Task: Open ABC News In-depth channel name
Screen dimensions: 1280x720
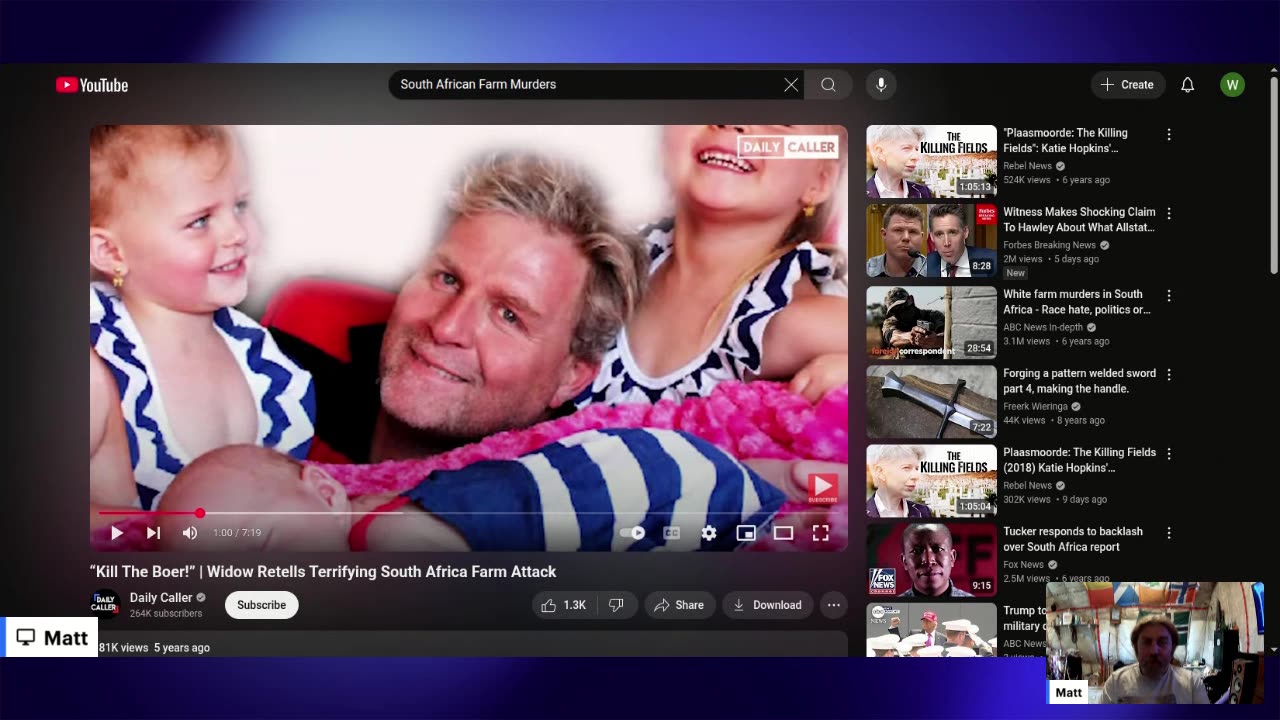Action: [1043, 327]
